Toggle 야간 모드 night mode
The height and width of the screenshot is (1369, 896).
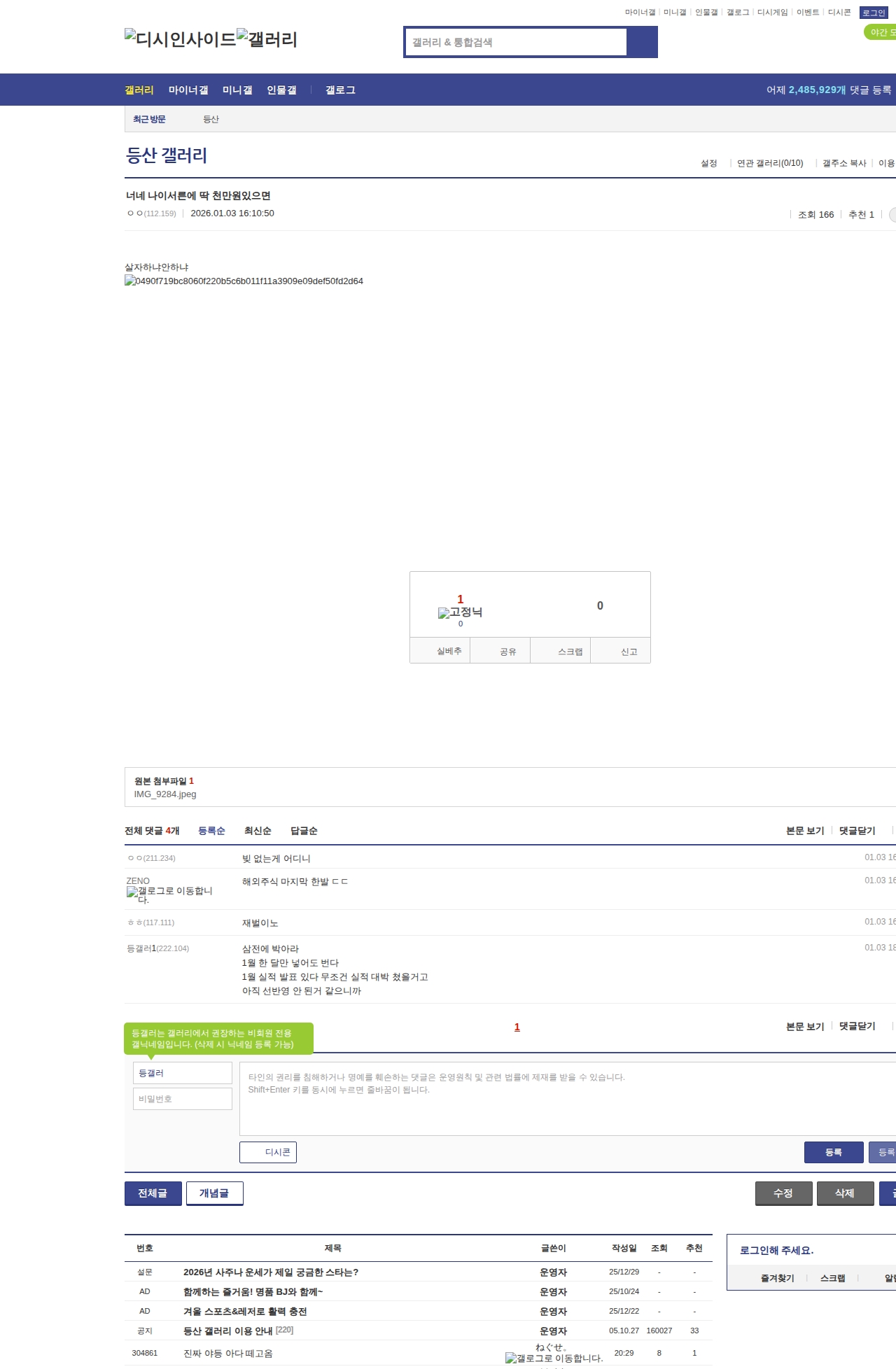click(x=881, y=32)
